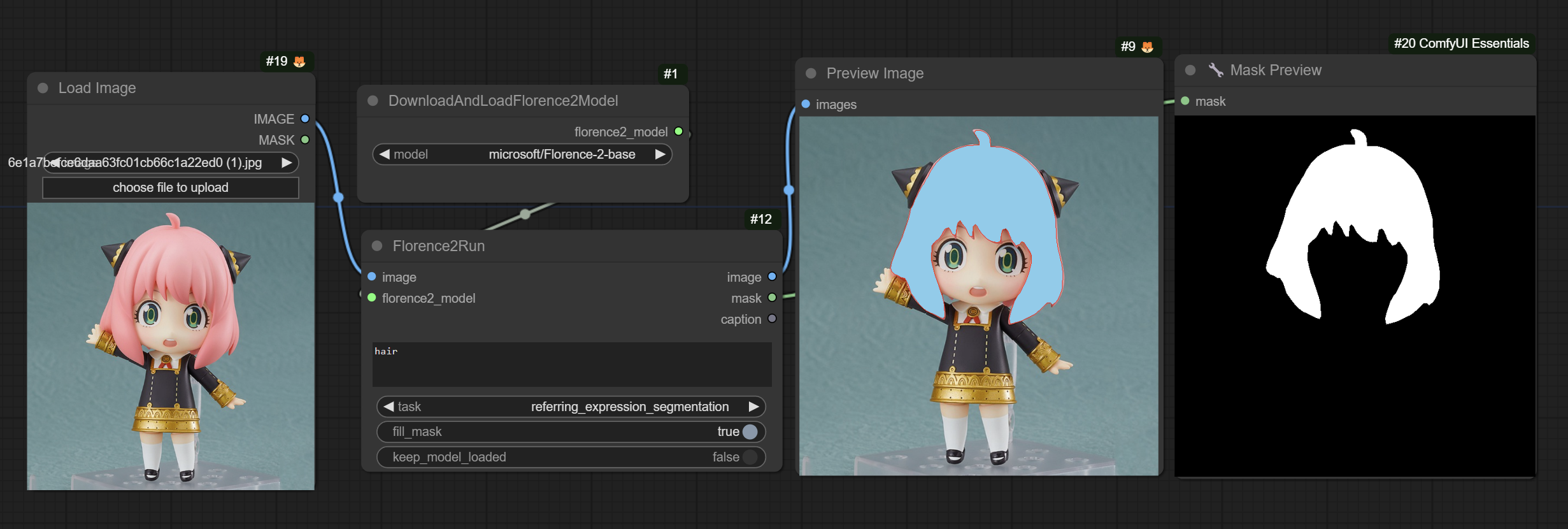The image size is (1568, 529).
Task: Click the hair prompt text box
Action: 572,365
